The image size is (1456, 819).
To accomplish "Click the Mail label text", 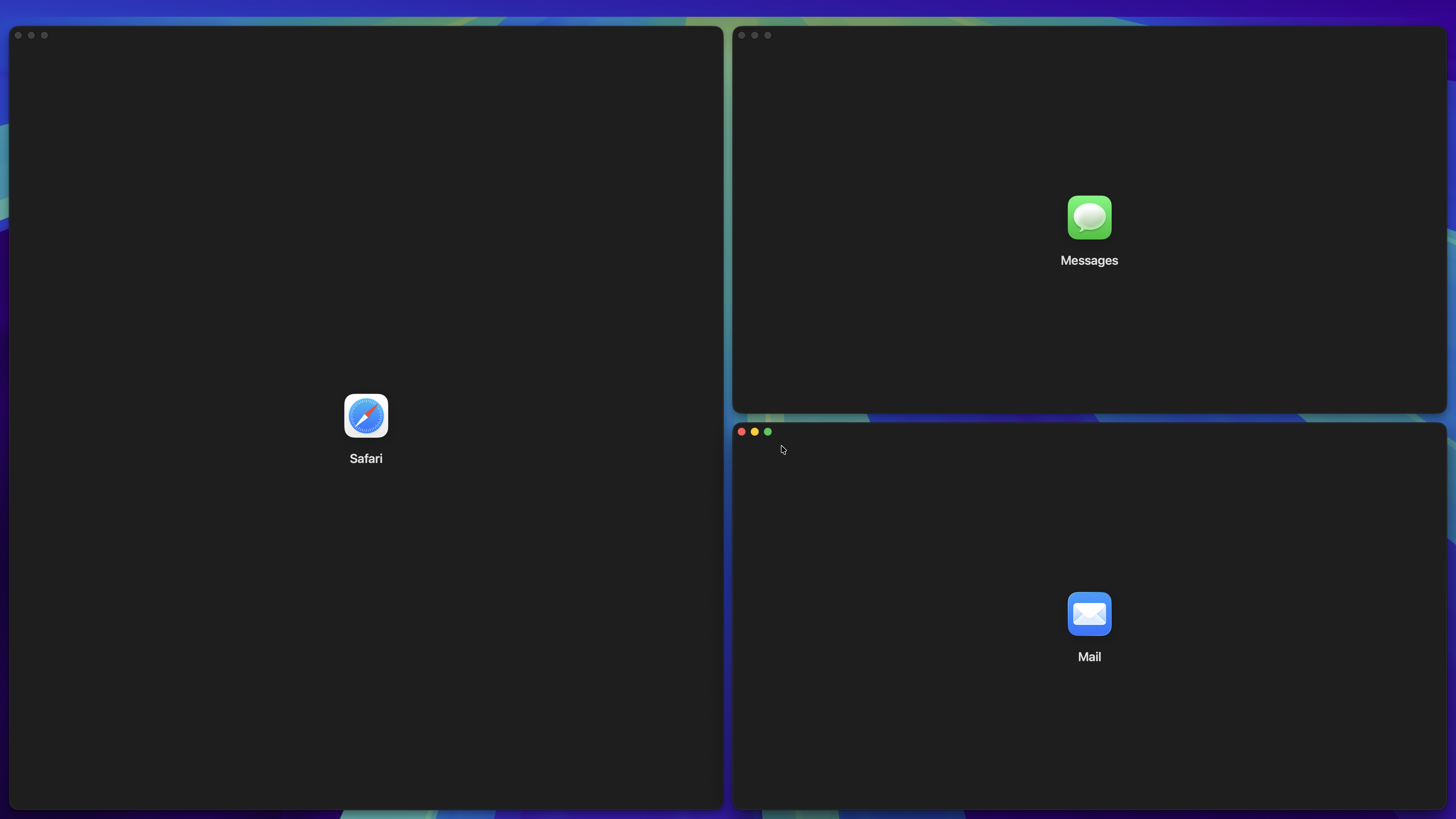I will point(1089,657).
